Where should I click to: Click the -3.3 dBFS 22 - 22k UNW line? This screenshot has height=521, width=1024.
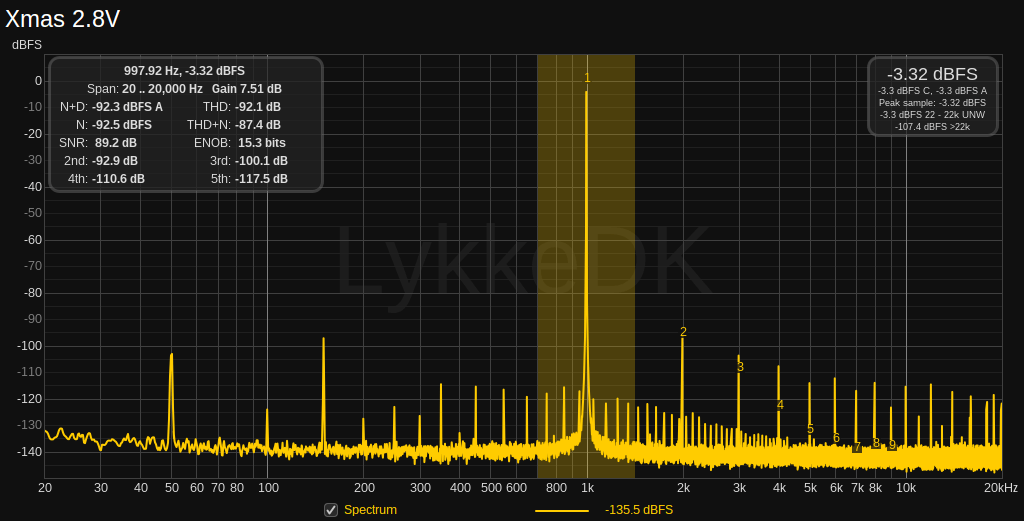[x=932, y=114]
